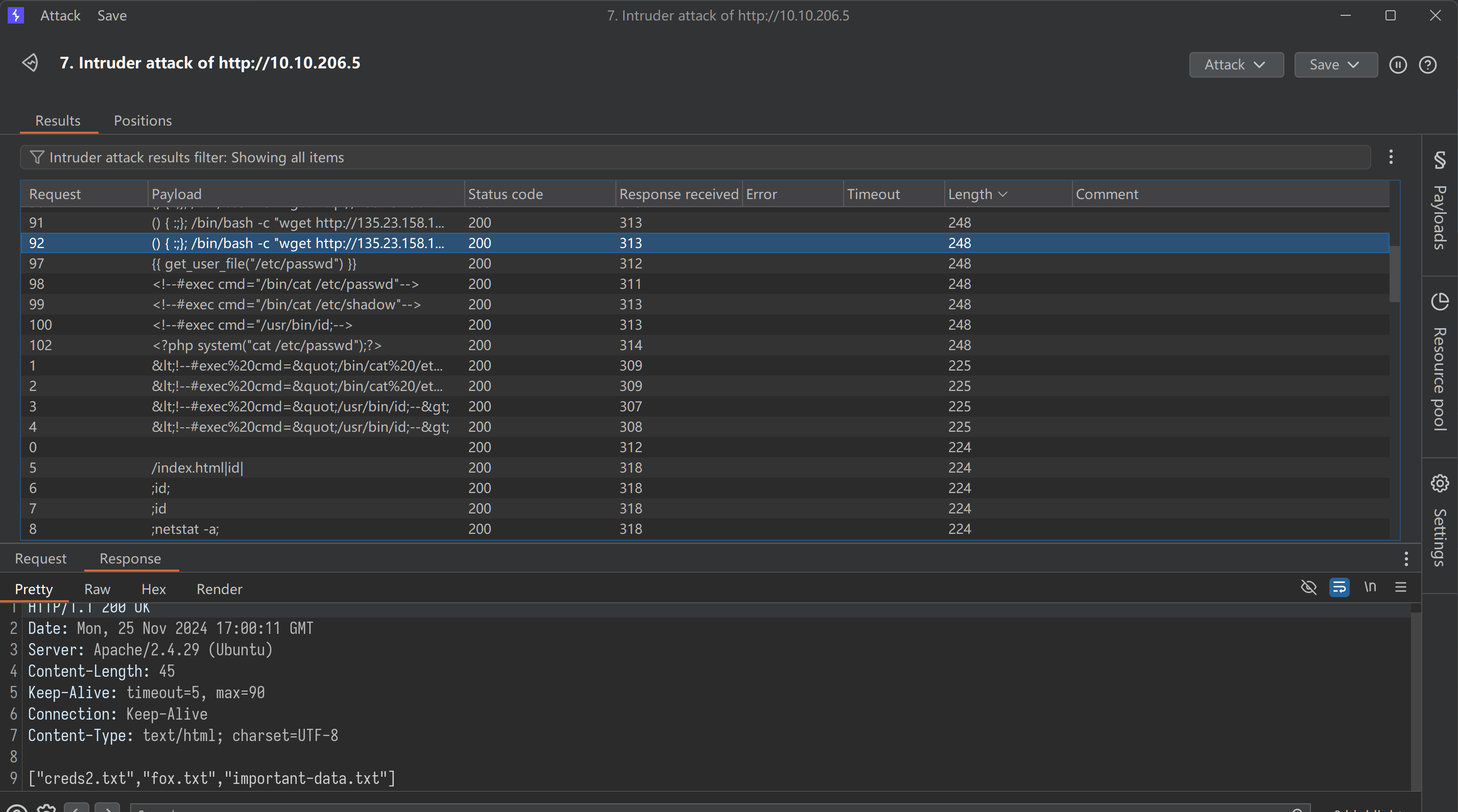Toggle the \n non-printable characters display

tap(1370, 587)
